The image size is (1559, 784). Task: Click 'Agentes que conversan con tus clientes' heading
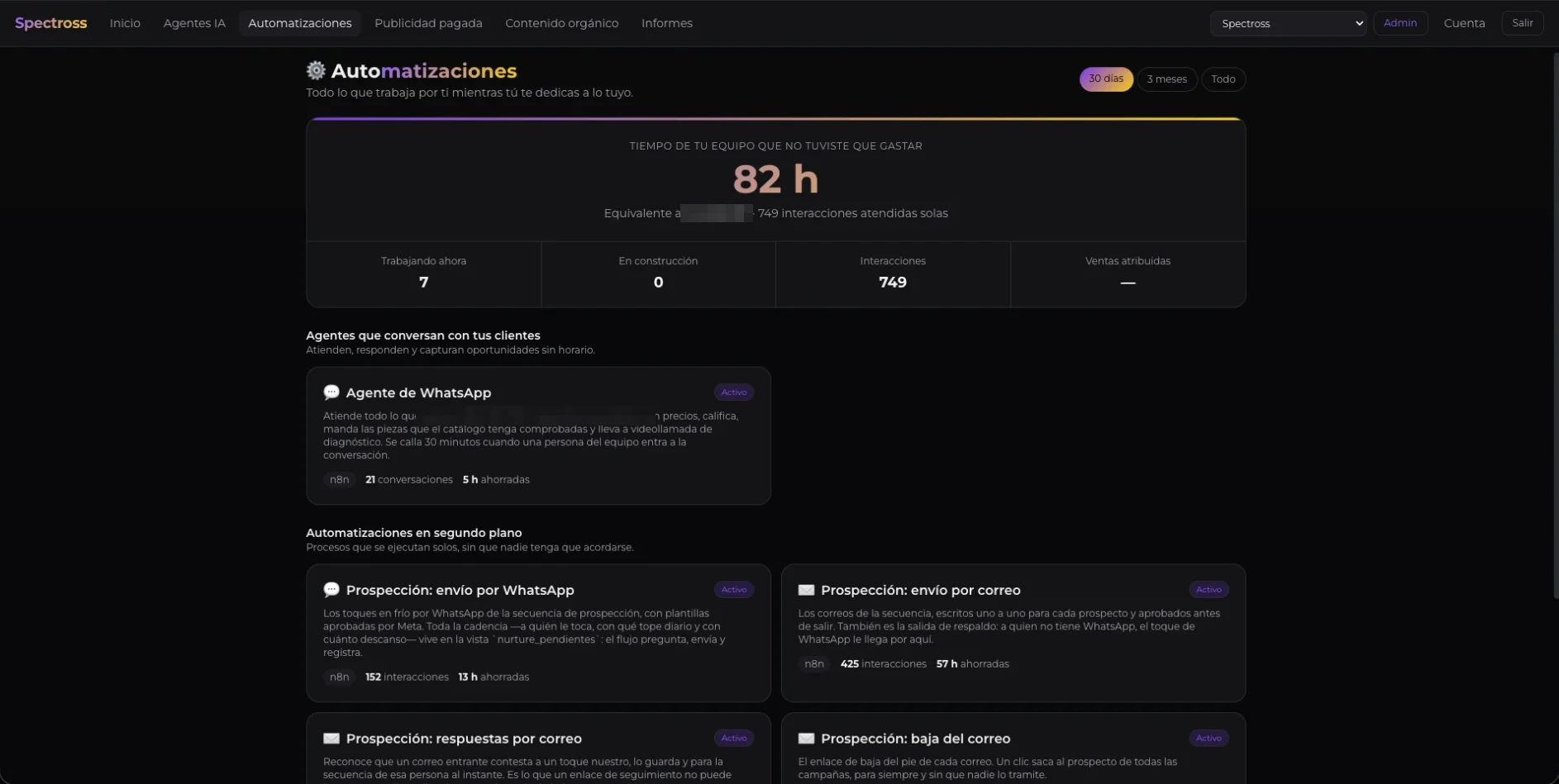[x=423, y=335]
